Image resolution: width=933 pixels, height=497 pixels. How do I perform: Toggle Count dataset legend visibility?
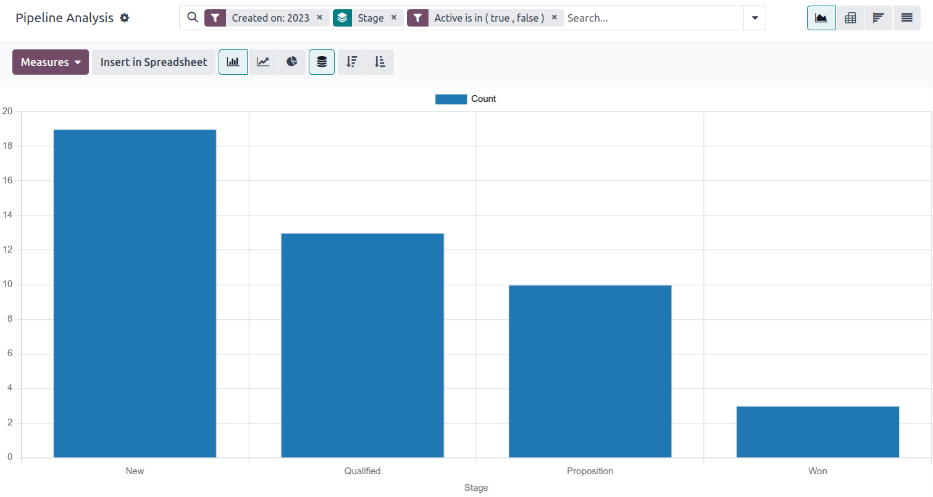coord(466,99)
